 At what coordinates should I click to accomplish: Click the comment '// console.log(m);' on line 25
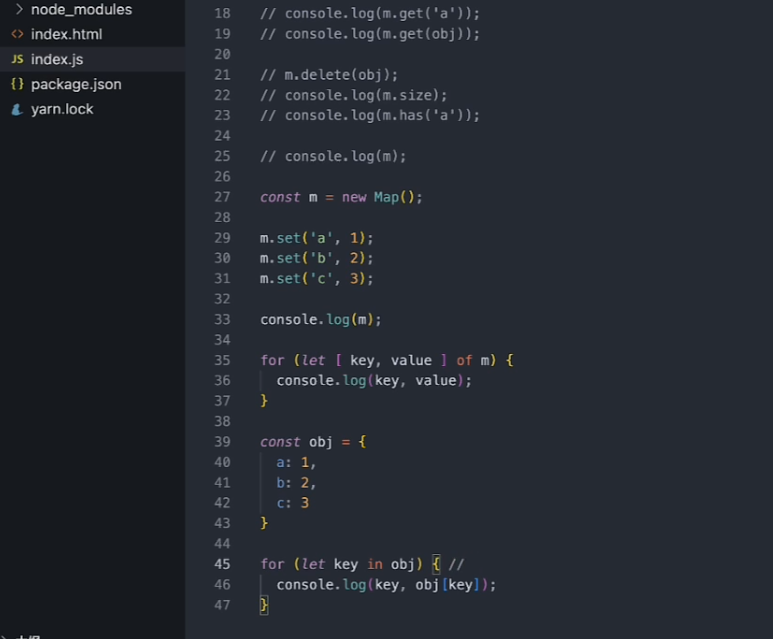tap(333, 156)
